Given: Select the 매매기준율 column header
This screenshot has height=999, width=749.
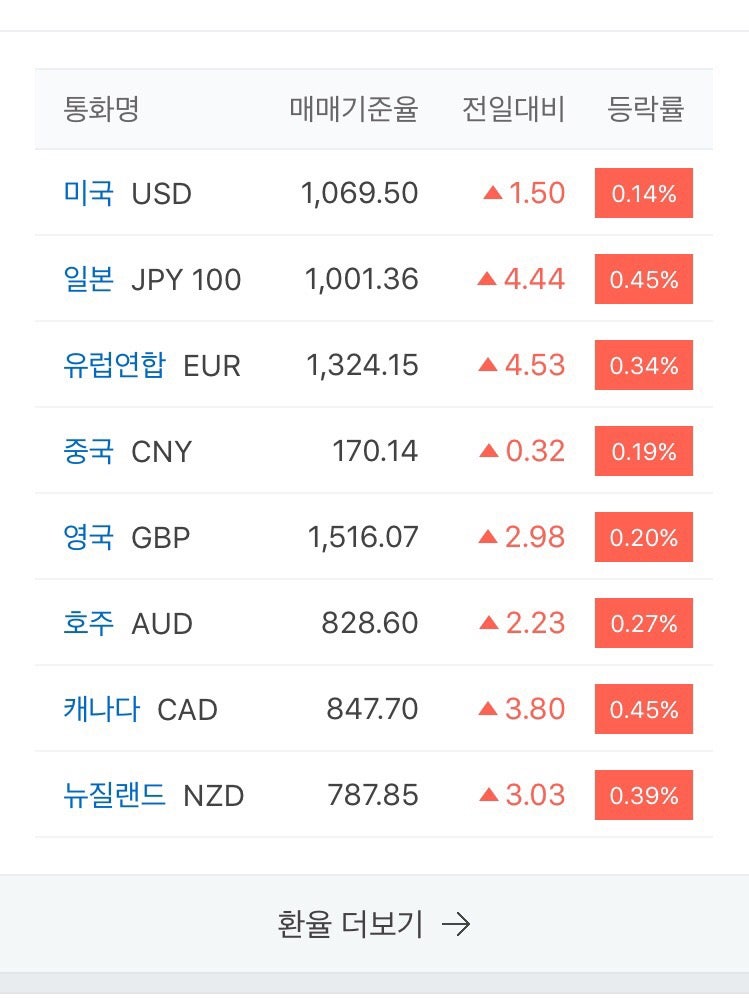Looking at the screenshot, I should [x=354, y=109].
